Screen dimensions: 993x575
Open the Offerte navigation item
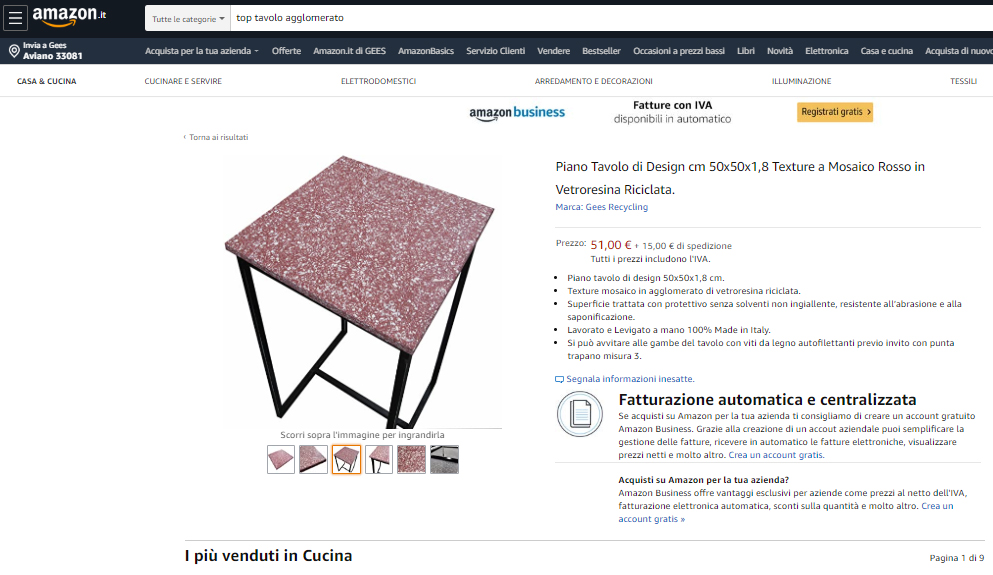pos(286,51)
